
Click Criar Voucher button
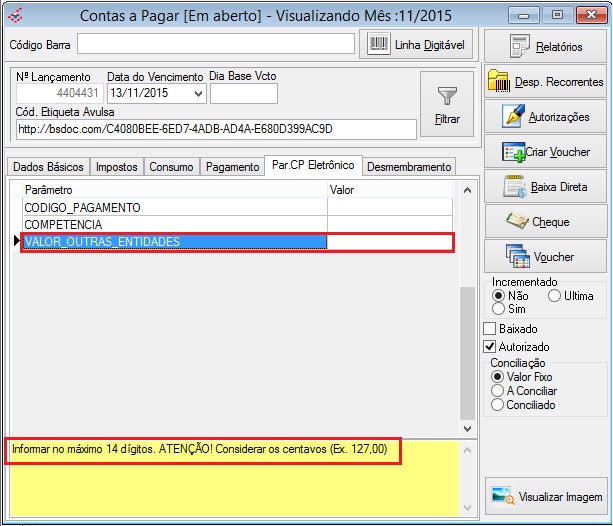coord(545,152)
